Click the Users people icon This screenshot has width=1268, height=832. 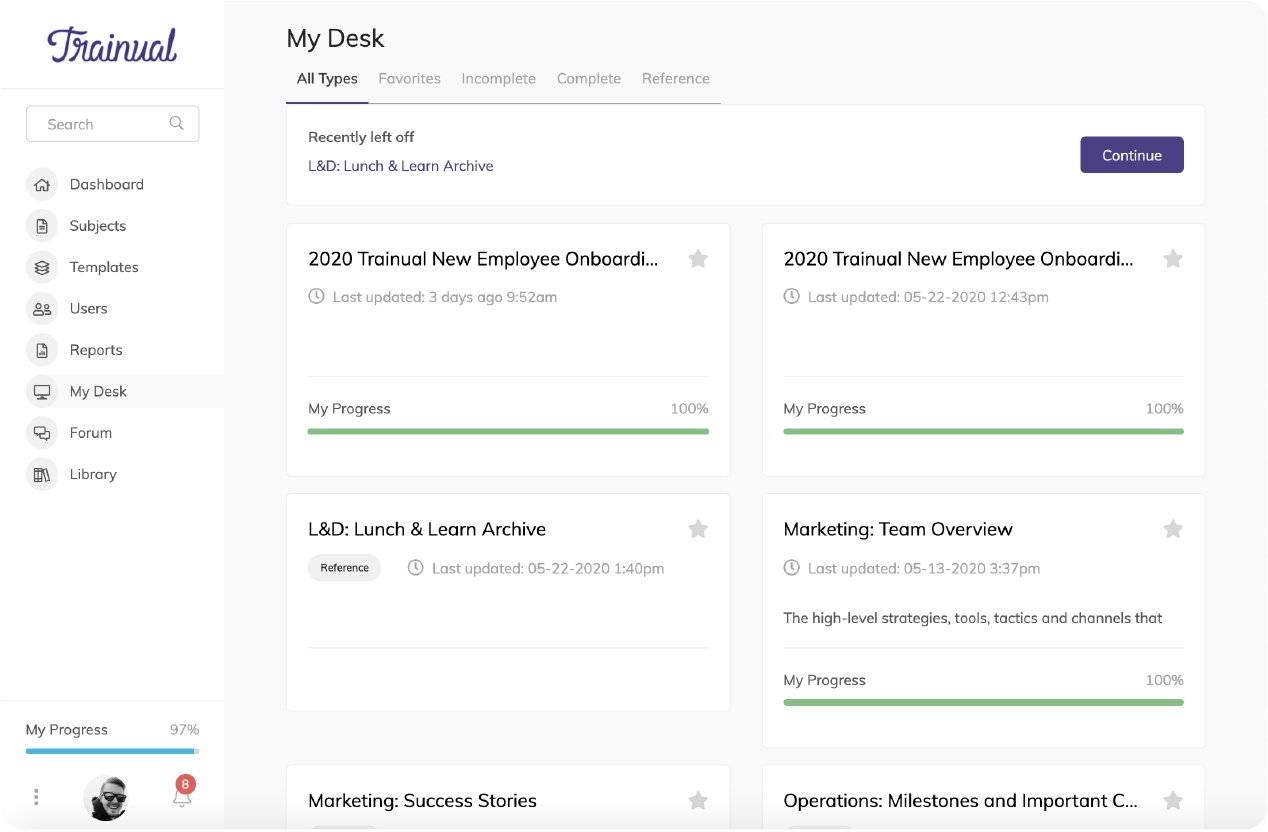tap(42, 309)
